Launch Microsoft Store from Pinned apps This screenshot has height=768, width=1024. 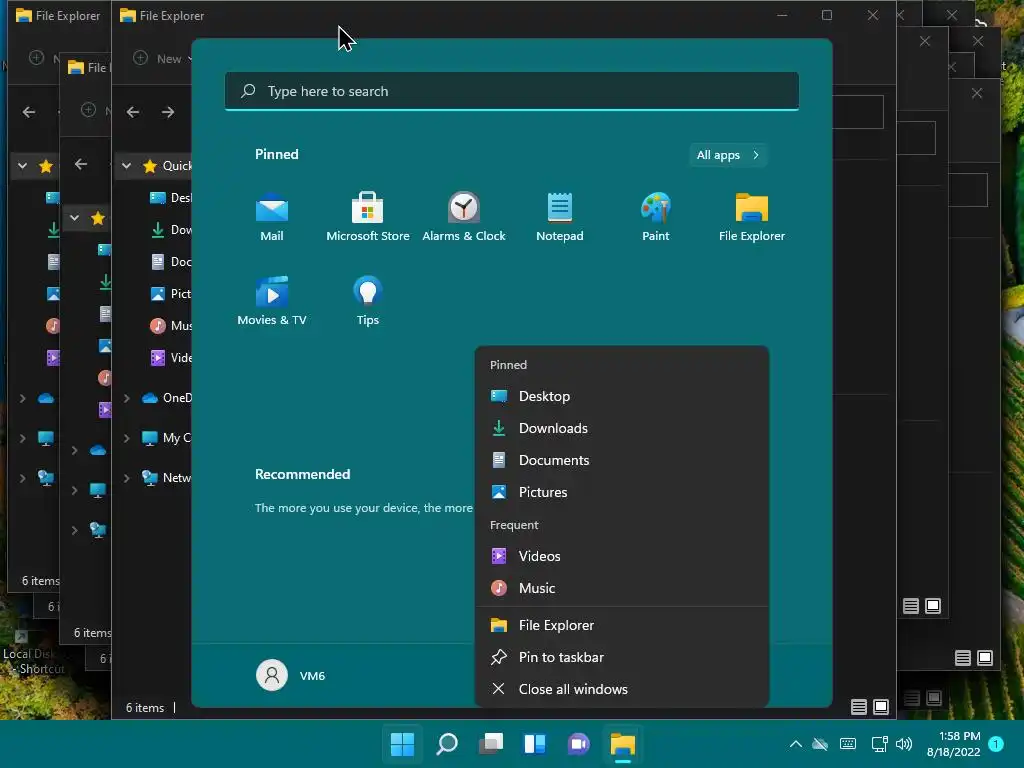[x=368, y=217]
